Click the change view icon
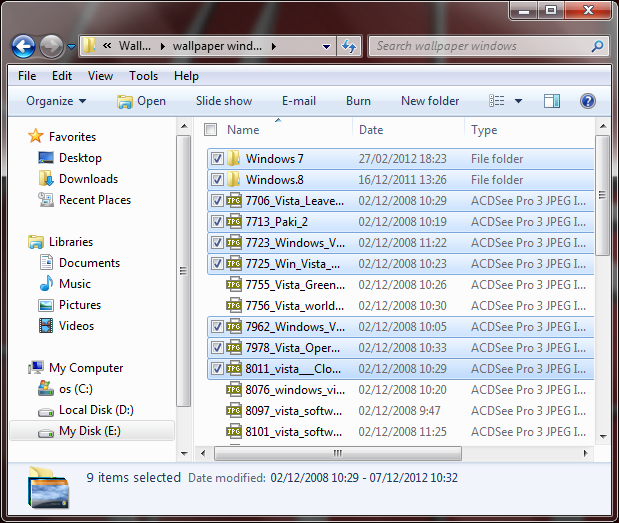619x523 pixels. (497, 101)
